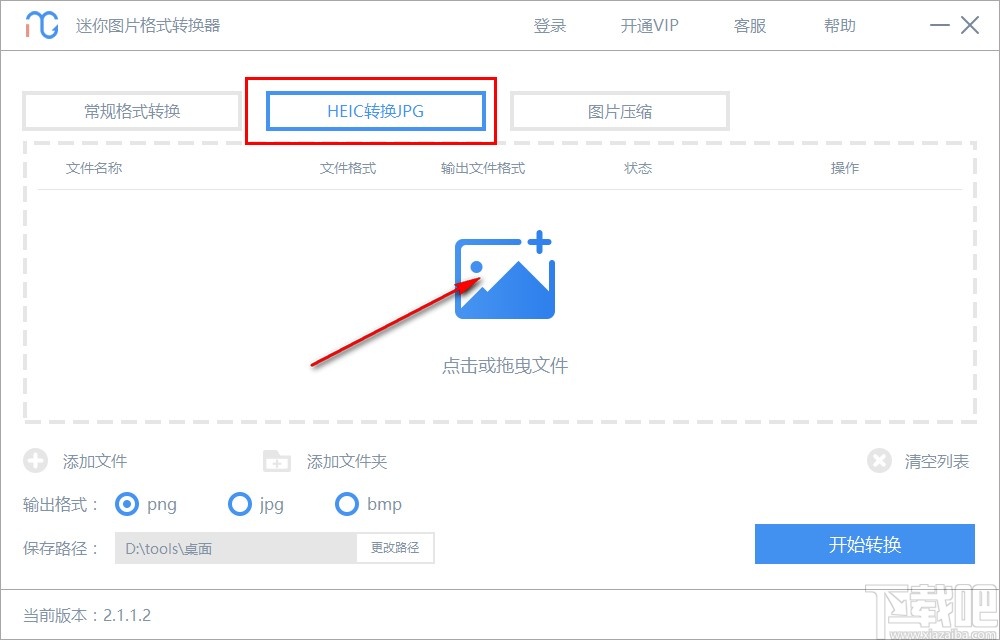Open the 登录 login option
The height and width of the screenshot is (640, 1000).
point(549,25)
